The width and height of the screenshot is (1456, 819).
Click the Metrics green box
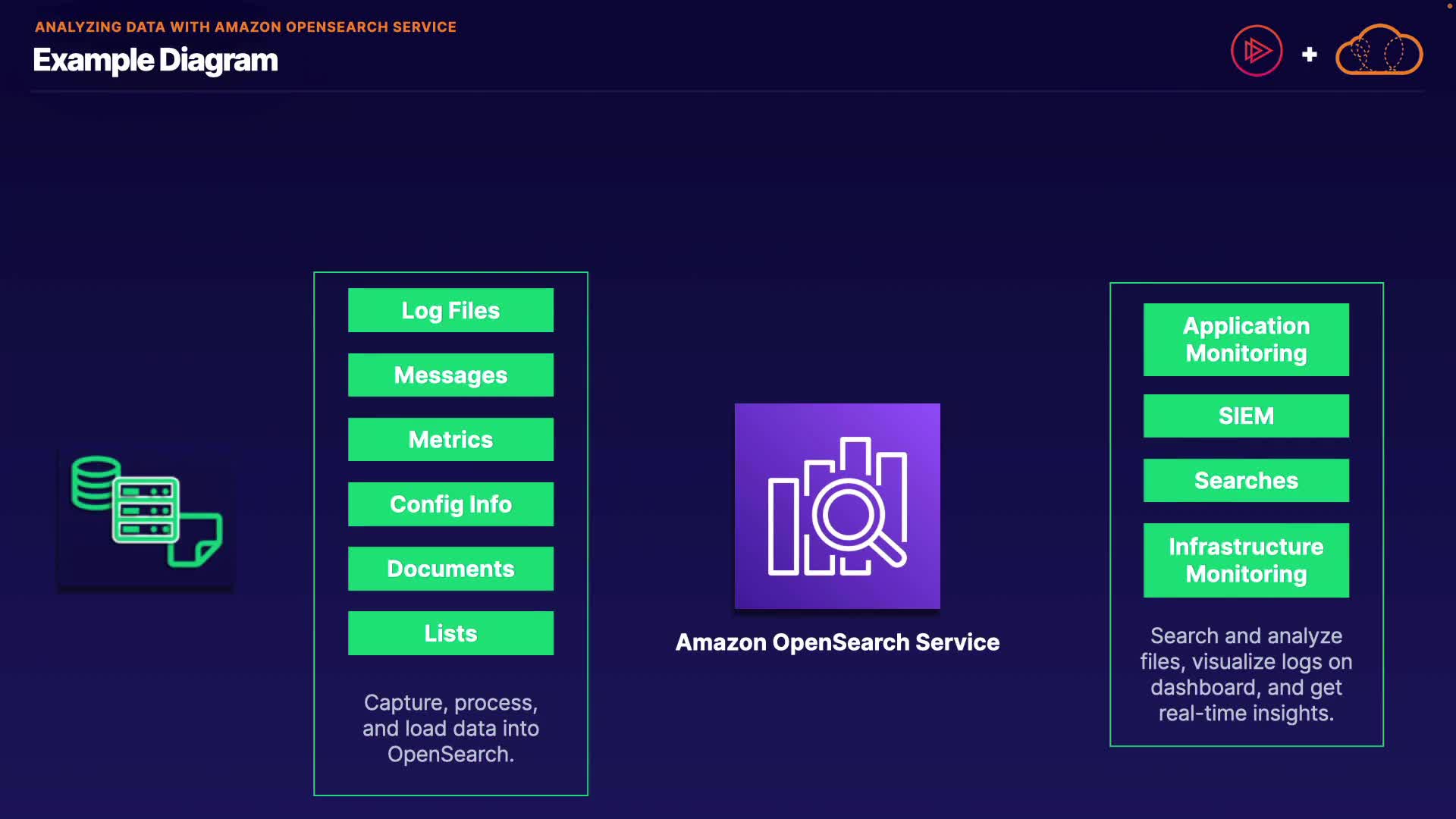point(450,439)
